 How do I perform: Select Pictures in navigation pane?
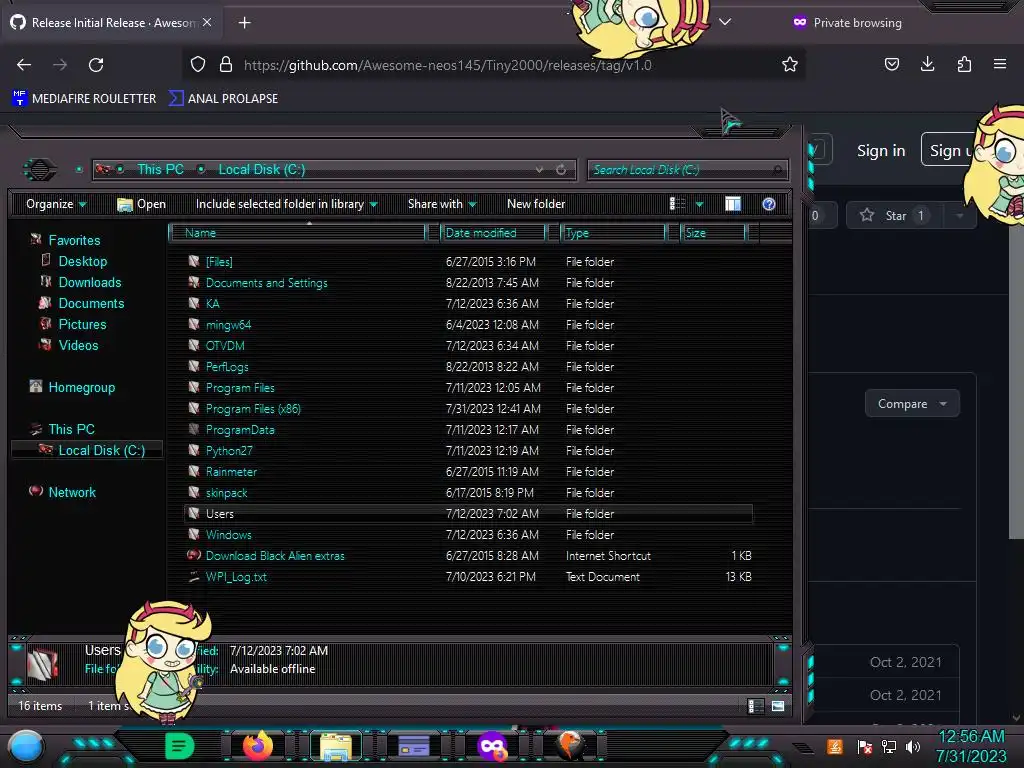click(x=82, y=324)
